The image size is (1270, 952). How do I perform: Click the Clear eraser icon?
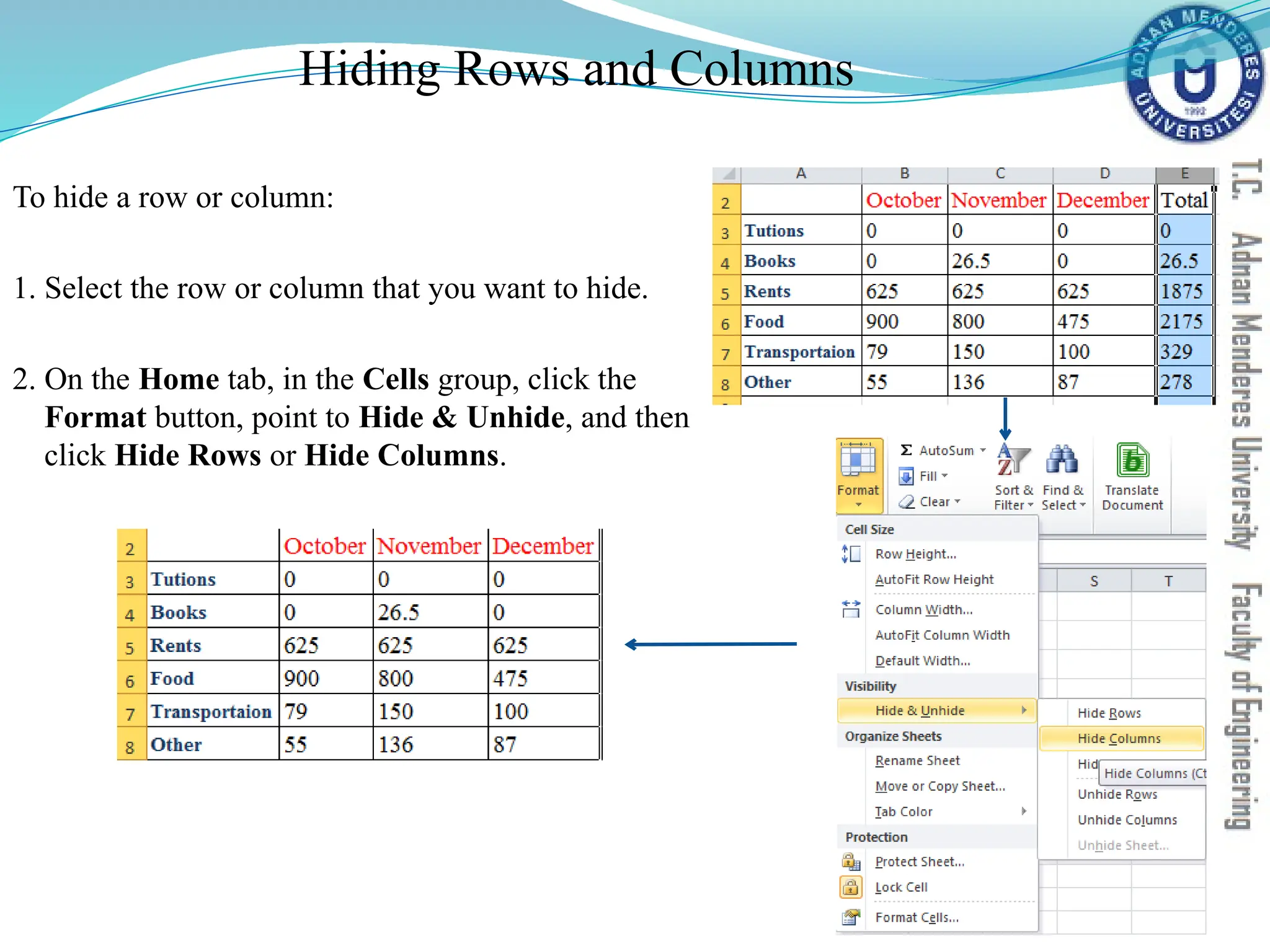[907, 502]
